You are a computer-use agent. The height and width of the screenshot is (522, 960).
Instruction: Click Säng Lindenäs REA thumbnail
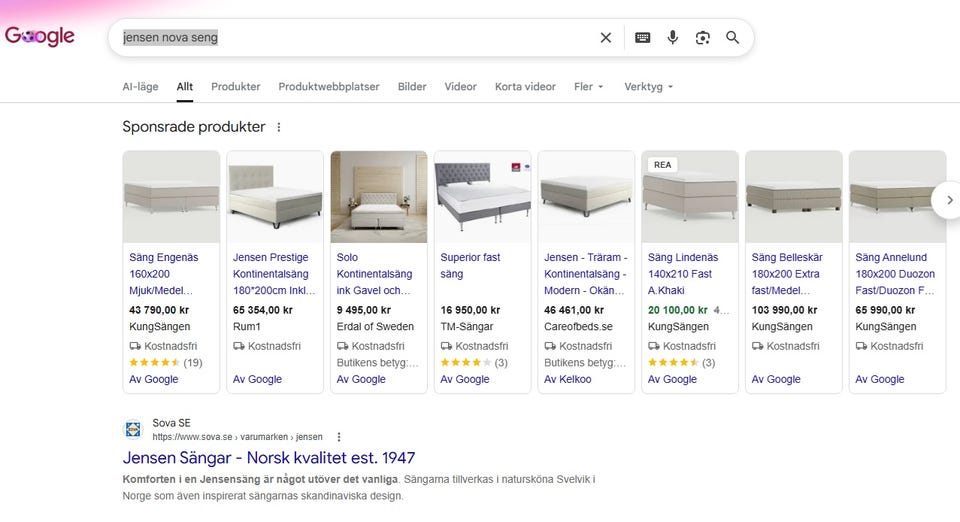click(690, 196)
